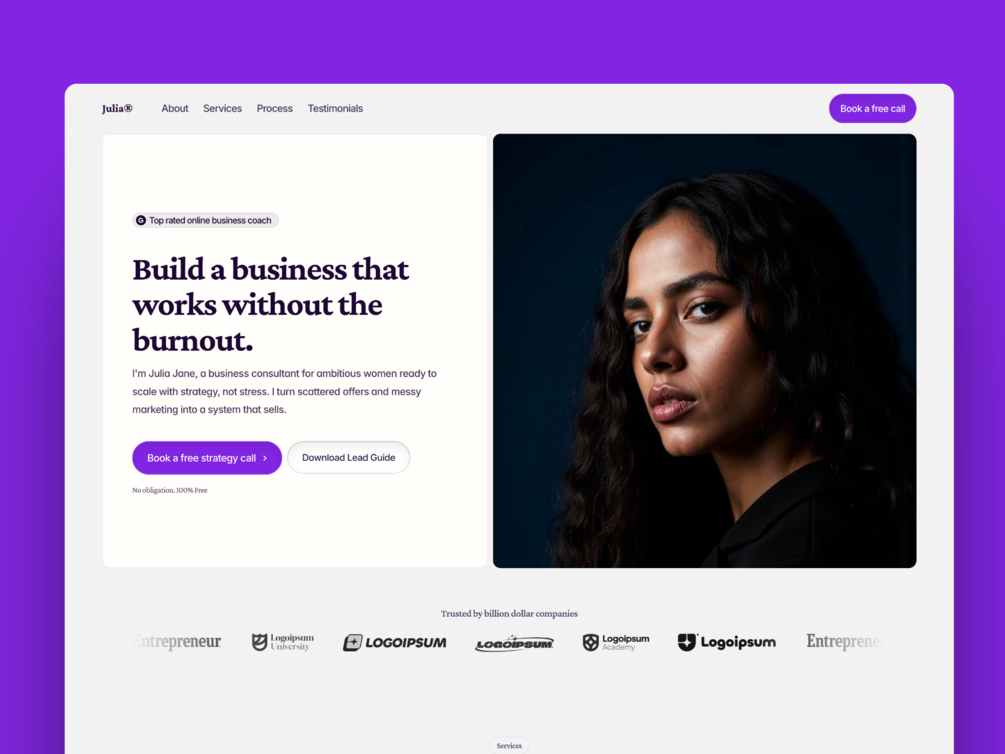Click the circular G icon in the badge
The image size is (1005, 754).
[x=141, y=221]
